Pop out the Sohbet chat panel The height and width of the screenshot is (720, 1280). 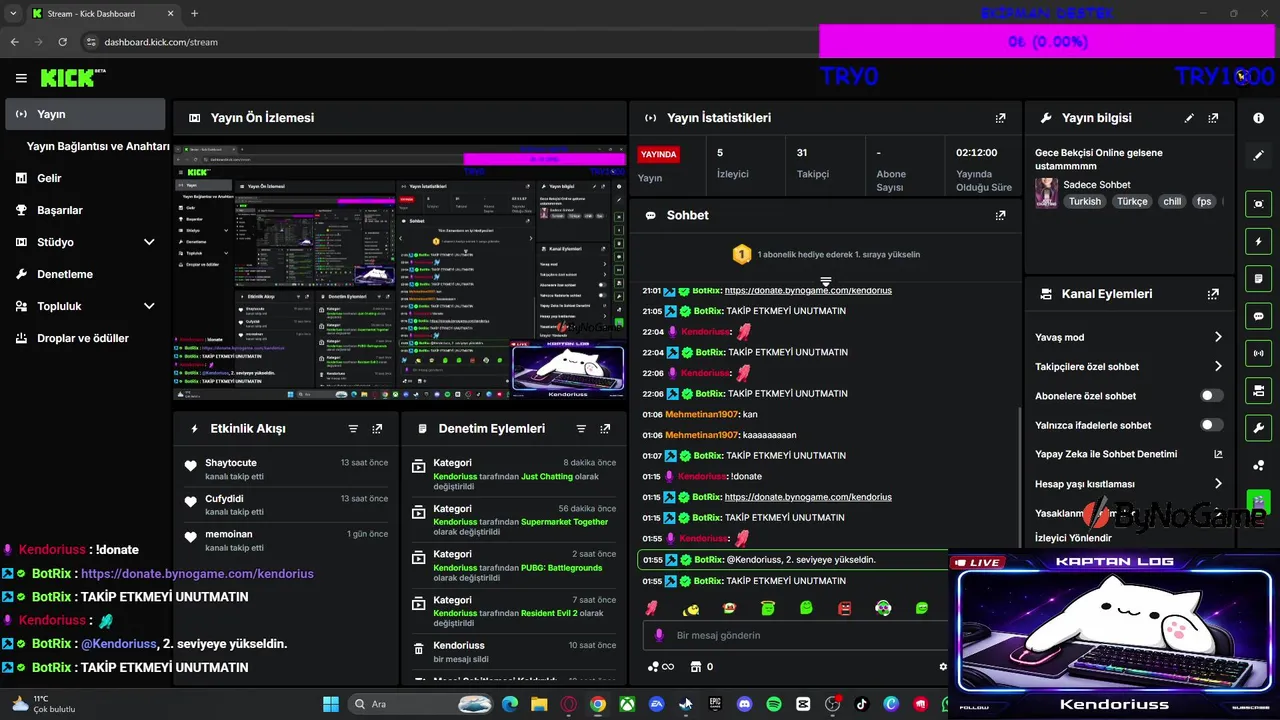1000,215
